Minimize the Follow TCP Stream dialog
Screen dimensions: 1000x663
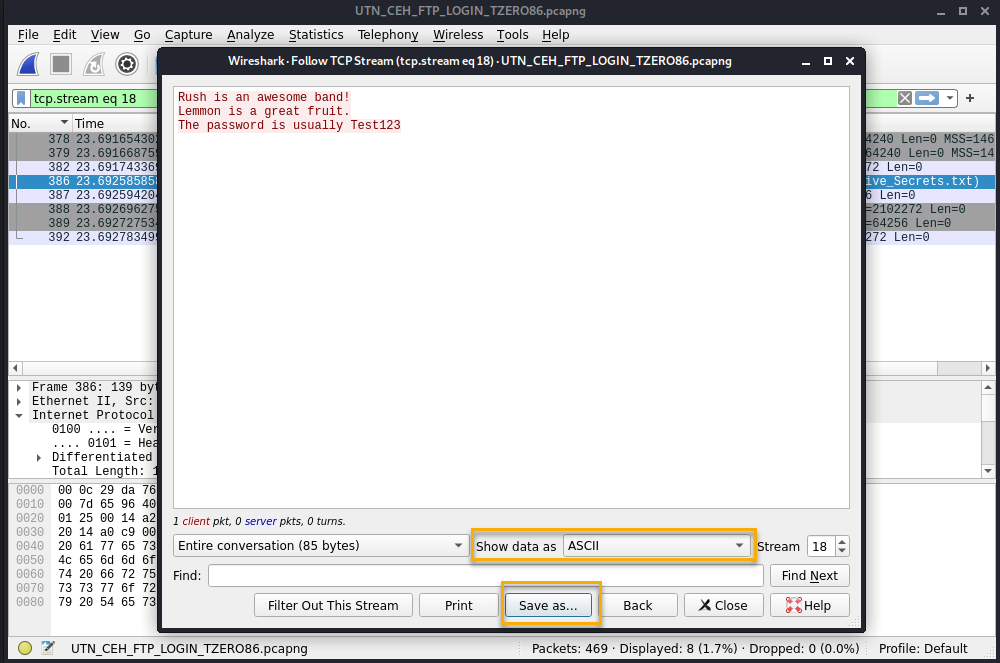click(x=806, y=61)
